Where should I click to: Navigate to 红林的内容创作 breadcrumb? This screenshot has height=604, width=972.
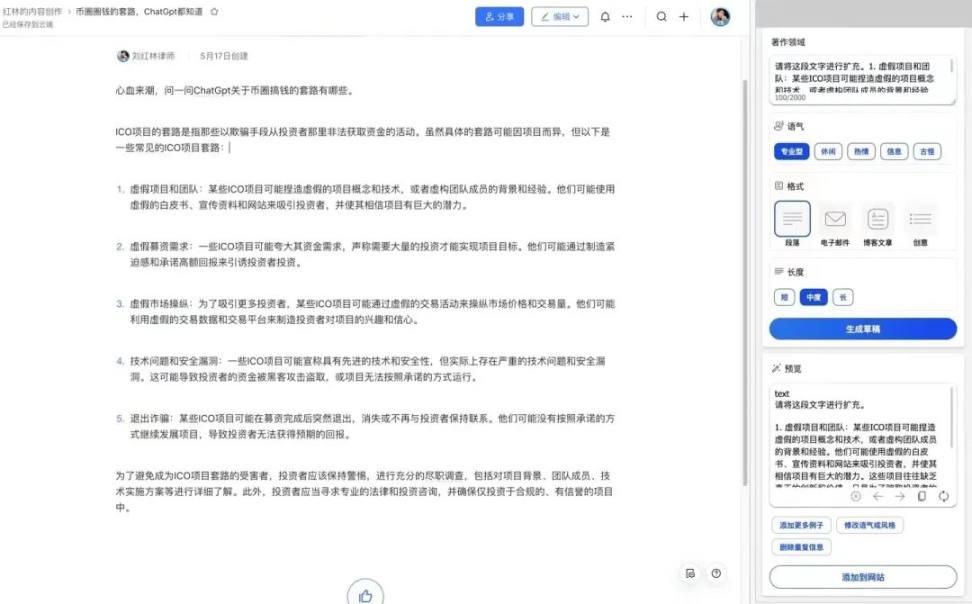click(31, 11)
